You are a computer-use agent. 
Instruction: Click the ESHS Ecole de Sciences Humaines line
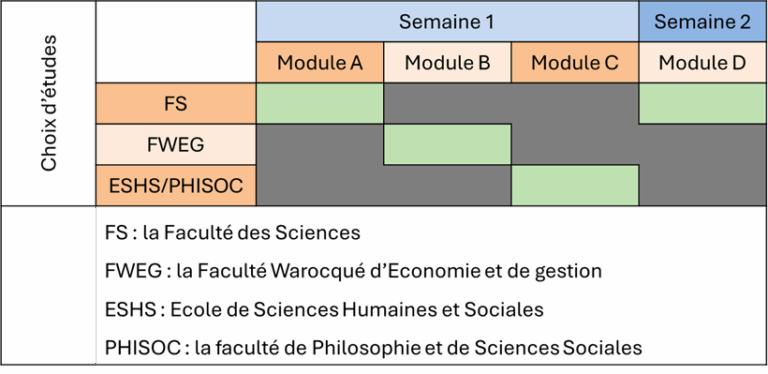[x=324, y=309]
